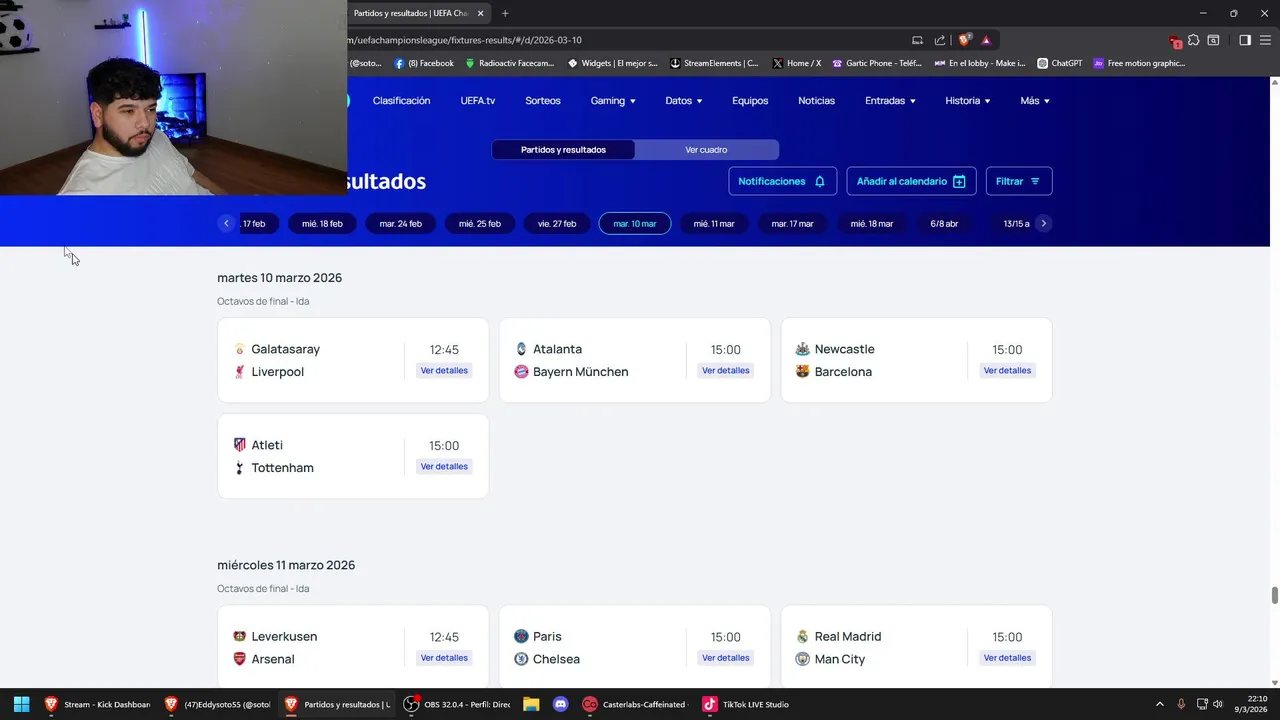
Task: Open Equipos nav item
Action: (750, 101)
